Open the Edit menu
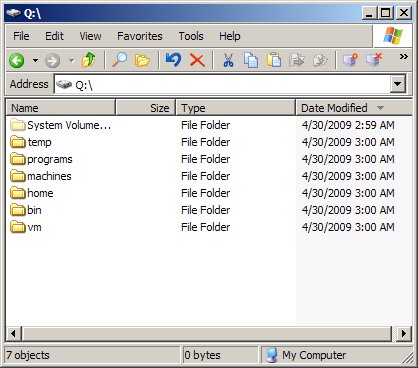 [54, 36]
